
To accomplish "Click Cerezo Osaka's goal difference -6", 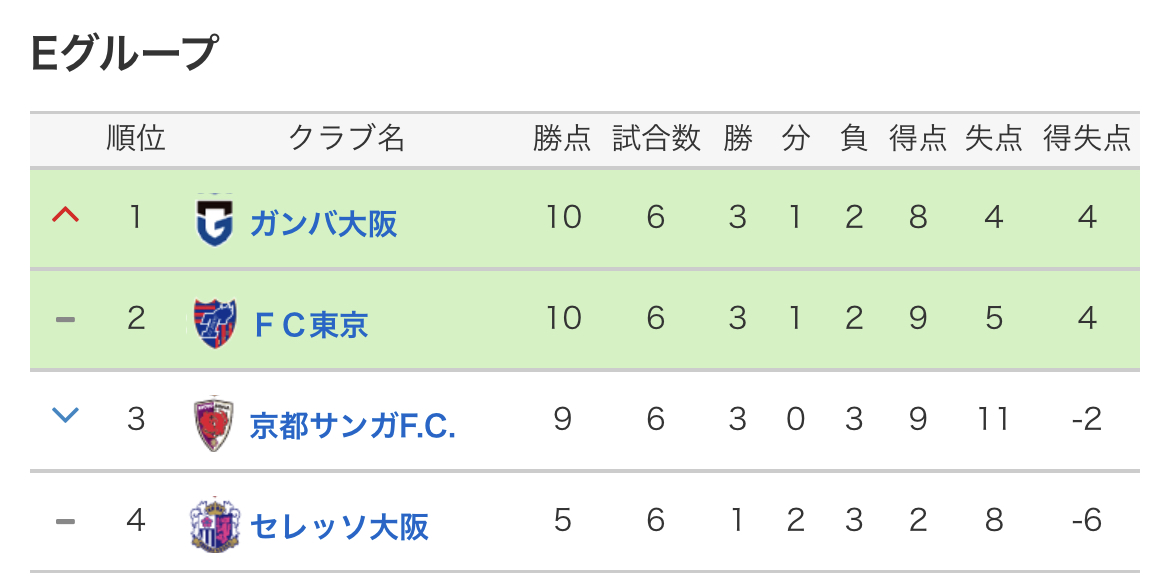I will click(x=1086, y=520).
